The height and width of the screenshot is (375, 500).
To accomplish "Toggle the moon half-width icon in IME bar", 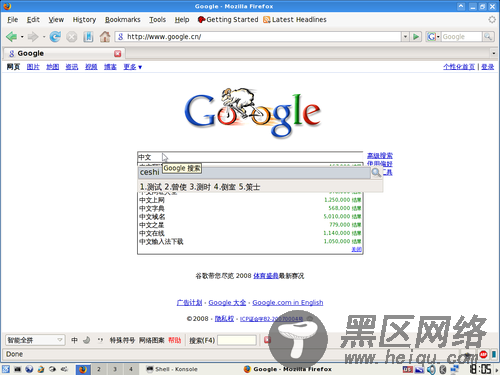I will (x=86, y=340).
